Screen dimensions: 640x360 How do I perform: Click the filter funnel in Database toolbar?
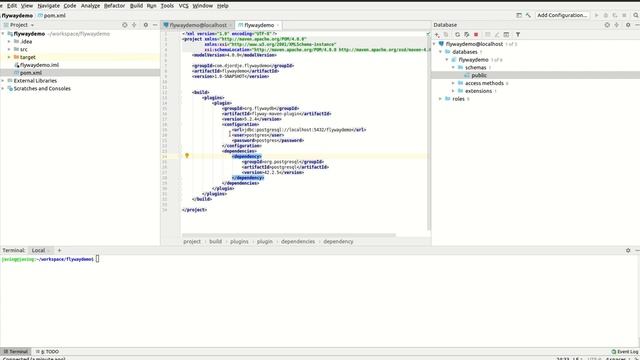[518, 35]
